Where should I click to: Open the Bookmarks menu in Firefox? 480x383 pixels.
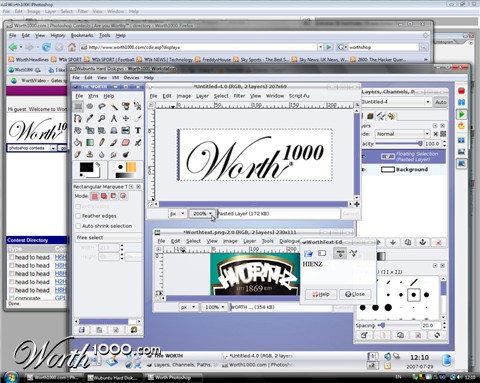pos(82,35)
